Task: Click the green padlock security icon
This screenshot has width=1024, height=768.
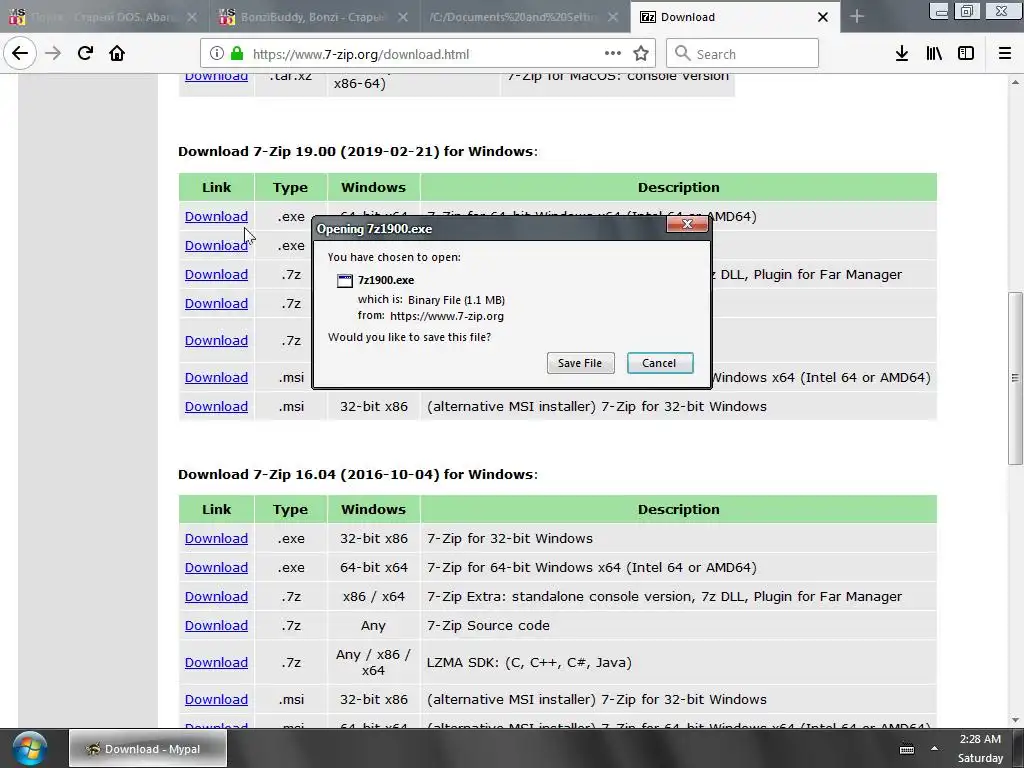Action: tap(237, 54)
